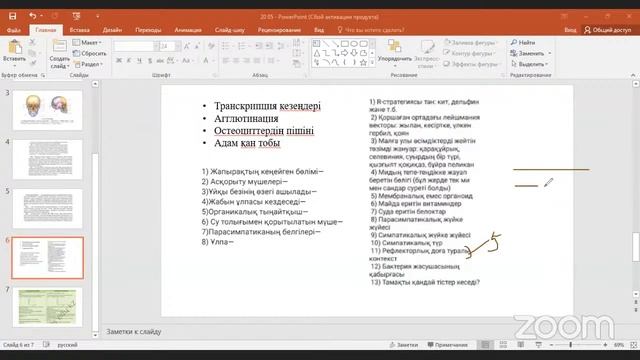Click the Вход sign-in link
The height and width of the screenshot is (360, 640).
pos(570,30)
